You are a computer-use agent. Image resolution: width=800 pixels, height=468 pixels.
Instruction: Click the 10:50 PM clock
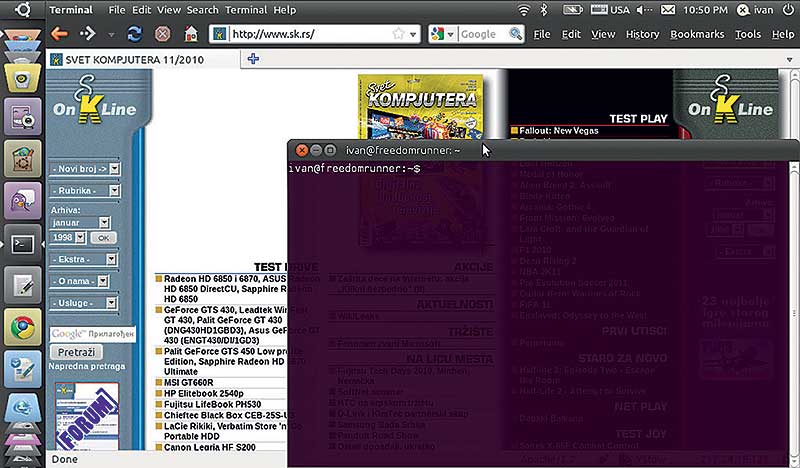coord(705,10)
